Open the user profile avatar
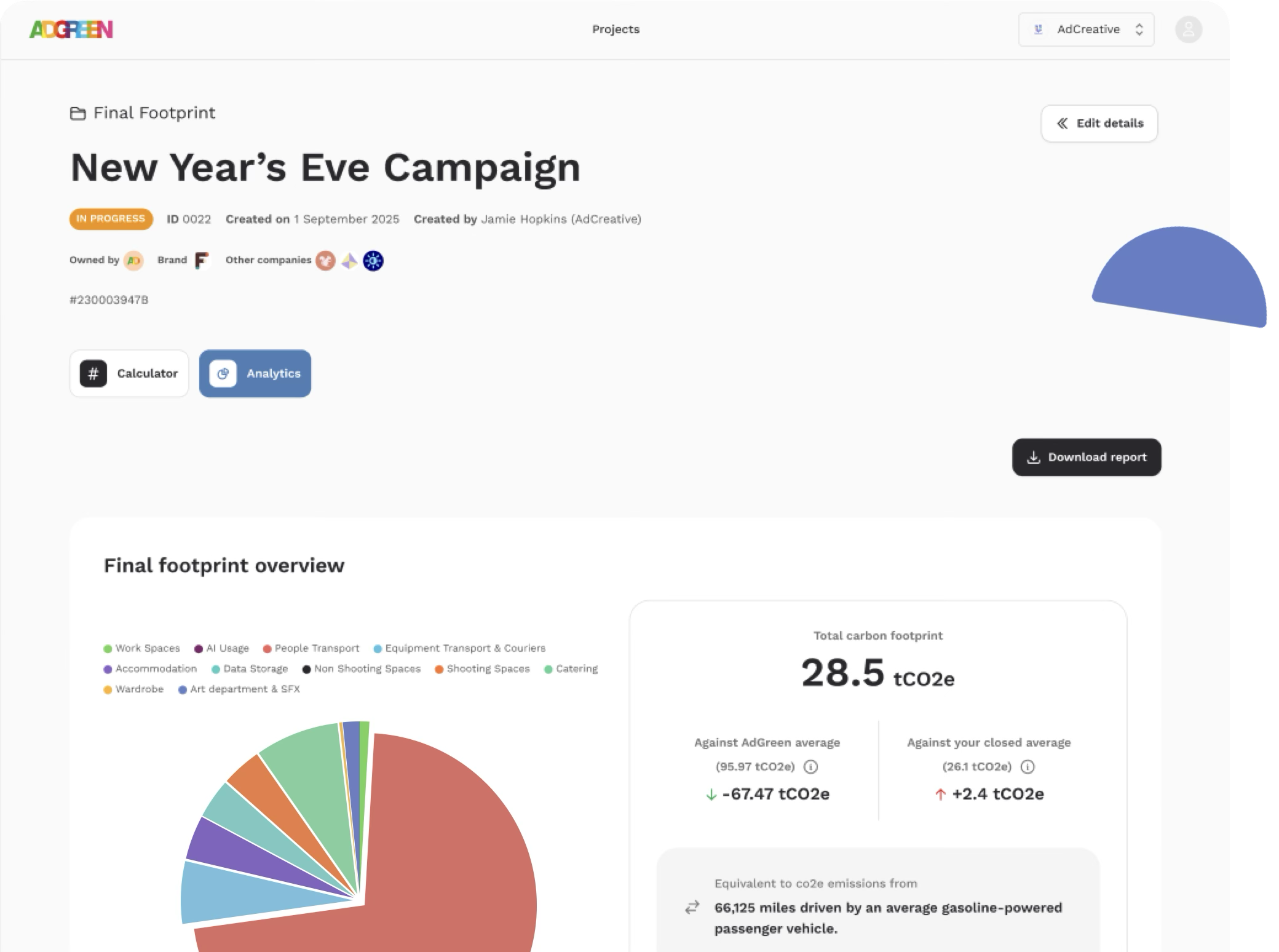Image resolution: width=1279 pixels, height=952 pixels. (1188, 30)
